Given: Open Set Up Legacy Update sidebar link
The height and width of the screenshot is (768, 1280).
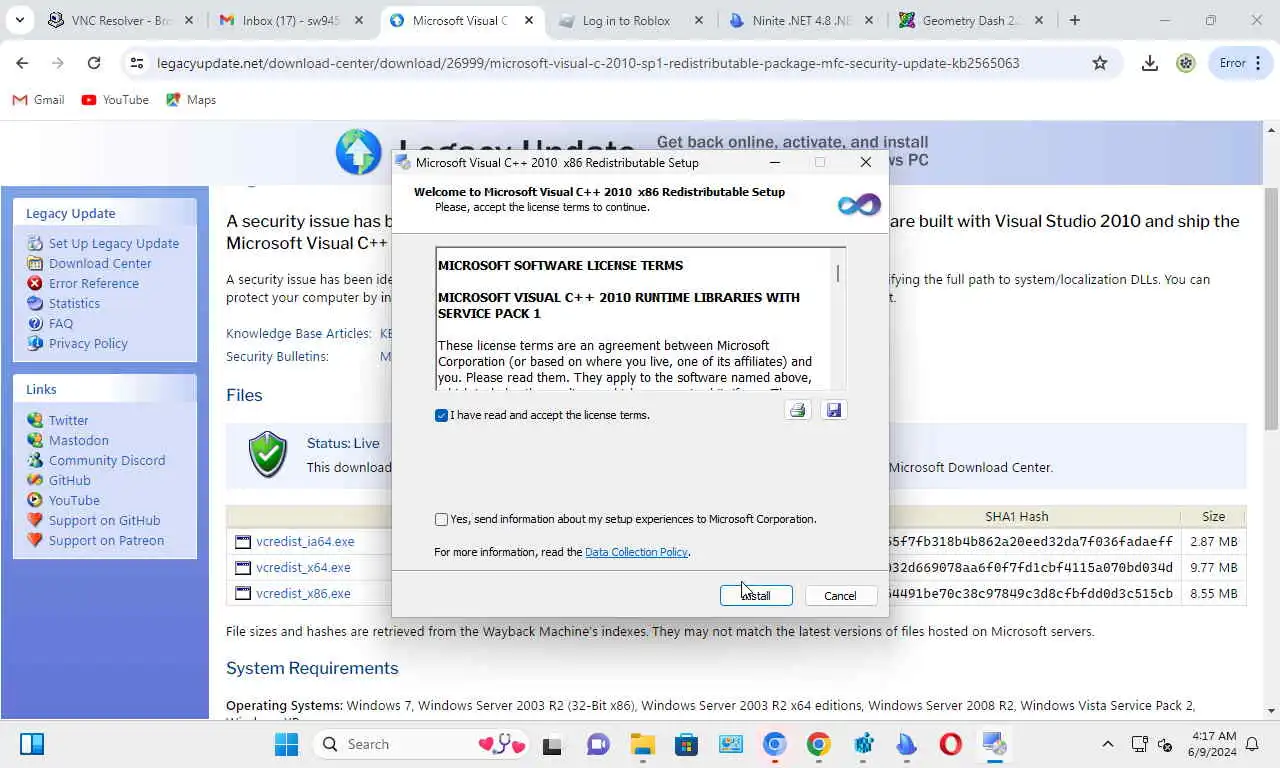Looking at the screenshot, I should pos(114,243).
